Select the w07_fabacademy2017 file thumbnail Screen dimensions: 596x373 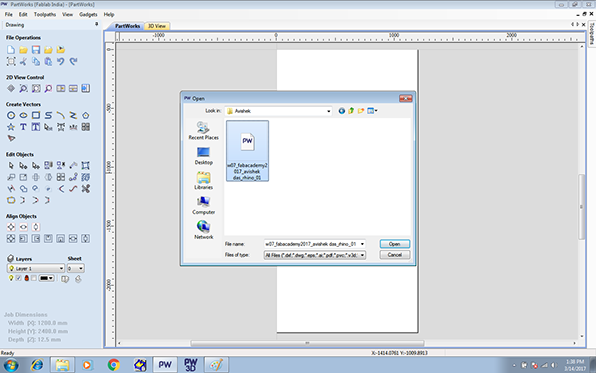click(x=247, y=151)
